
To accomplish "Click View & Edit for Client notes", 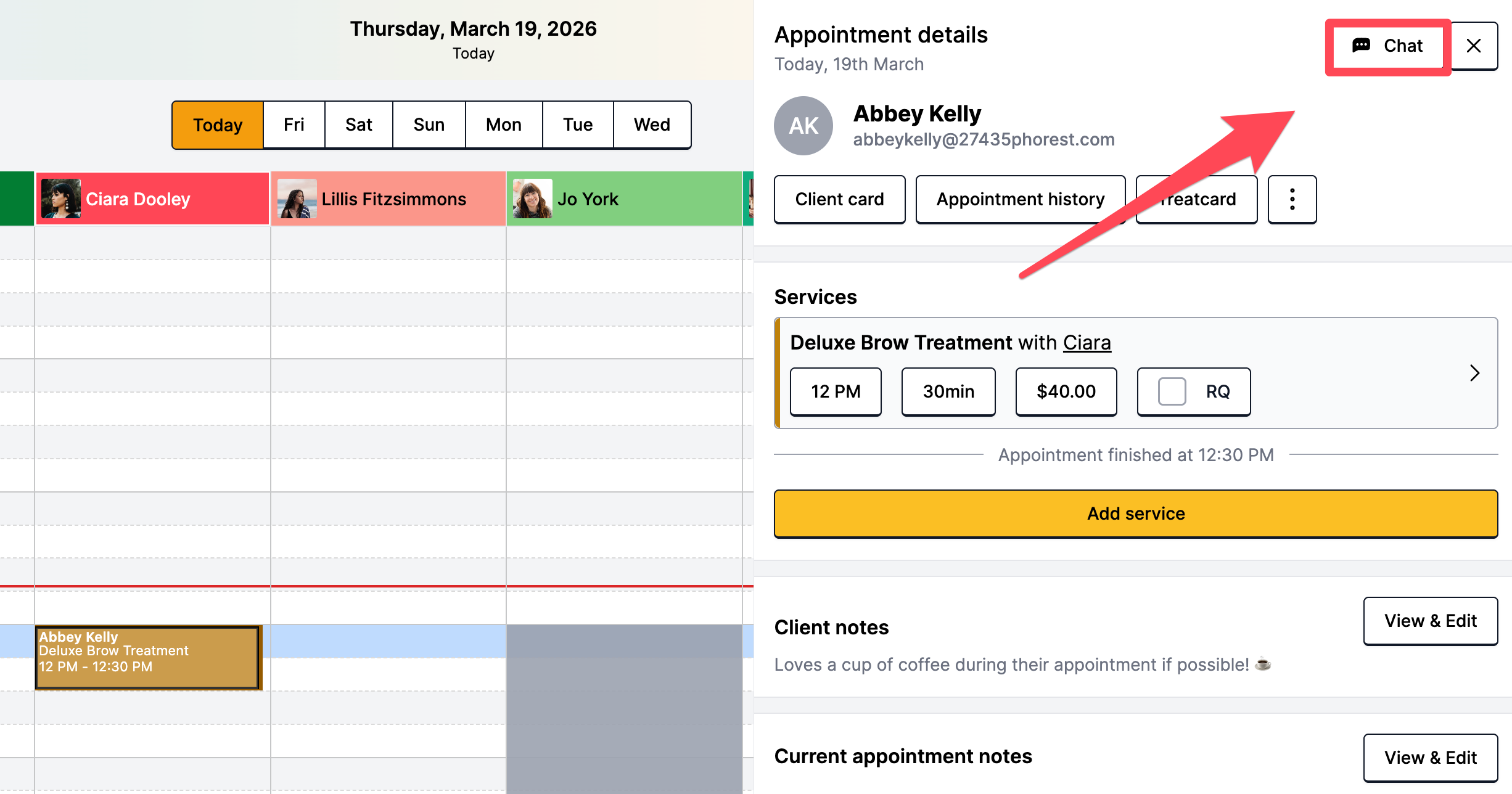I will click(1430, 621).
